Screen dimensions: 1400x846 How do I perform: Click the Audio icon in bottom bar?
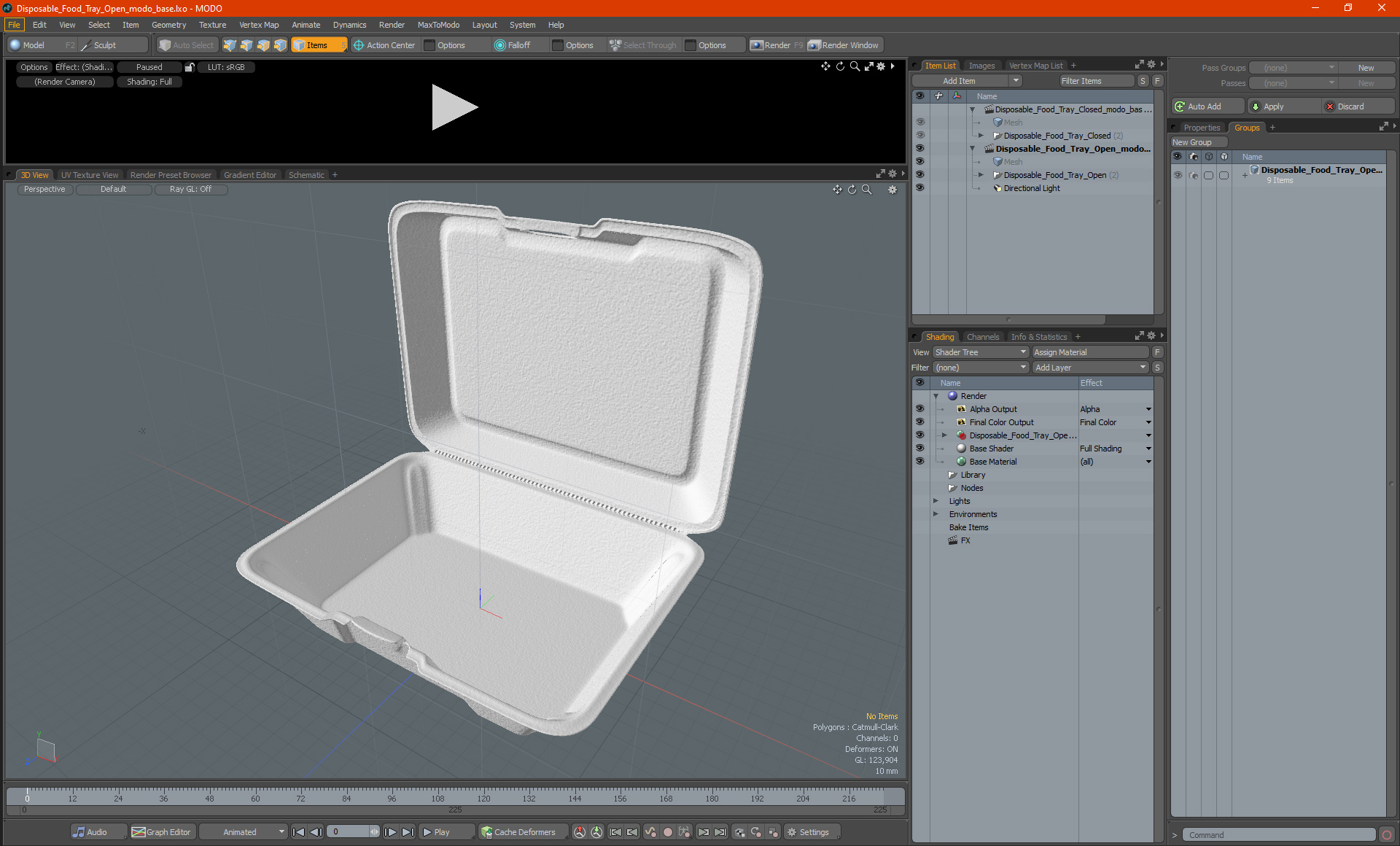(x=79, y=832)
